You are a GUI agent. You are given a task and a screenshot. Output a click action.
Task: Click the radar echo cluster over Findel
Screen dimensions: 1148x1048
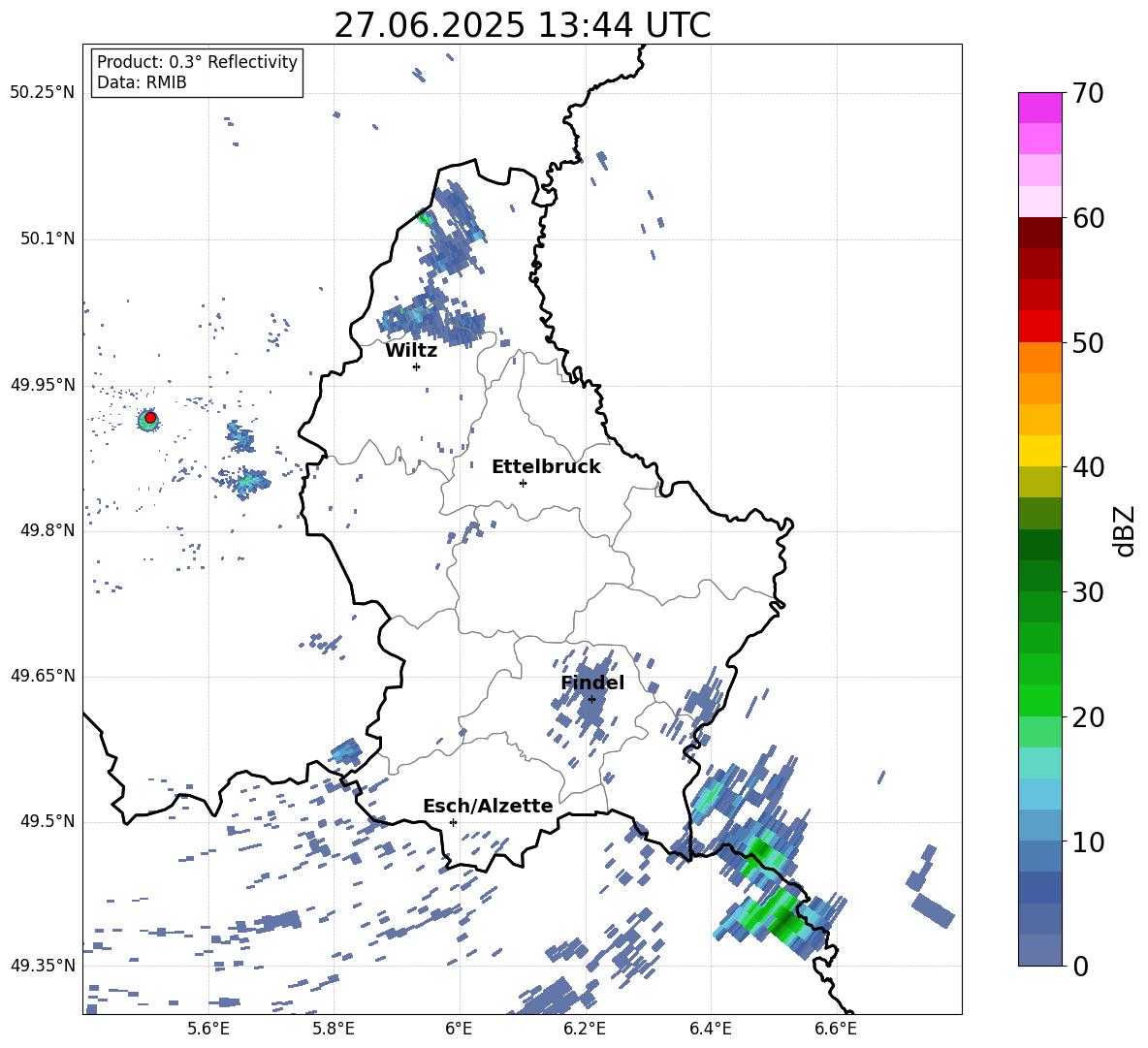coord(588,701)
